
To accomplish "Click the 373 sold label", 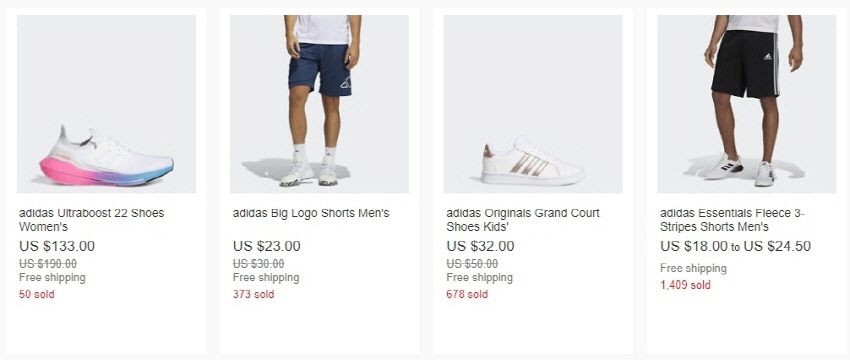I will [x=254, y=294].
